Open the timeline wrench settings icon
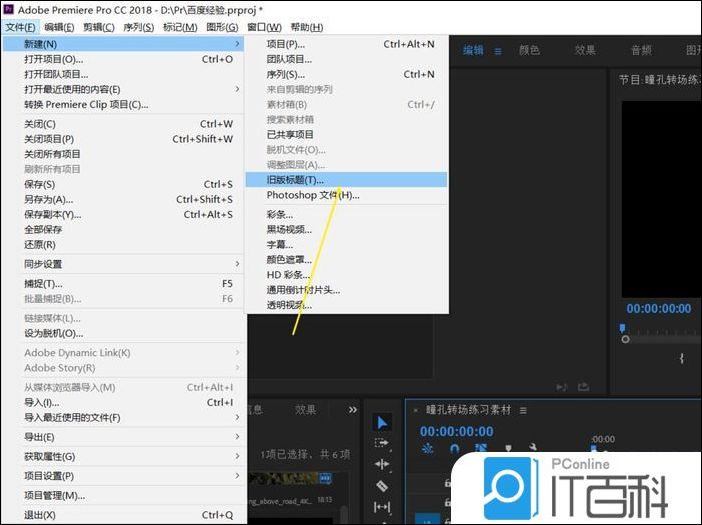Viewport: 702px width, 525px height. click(533, 449)
